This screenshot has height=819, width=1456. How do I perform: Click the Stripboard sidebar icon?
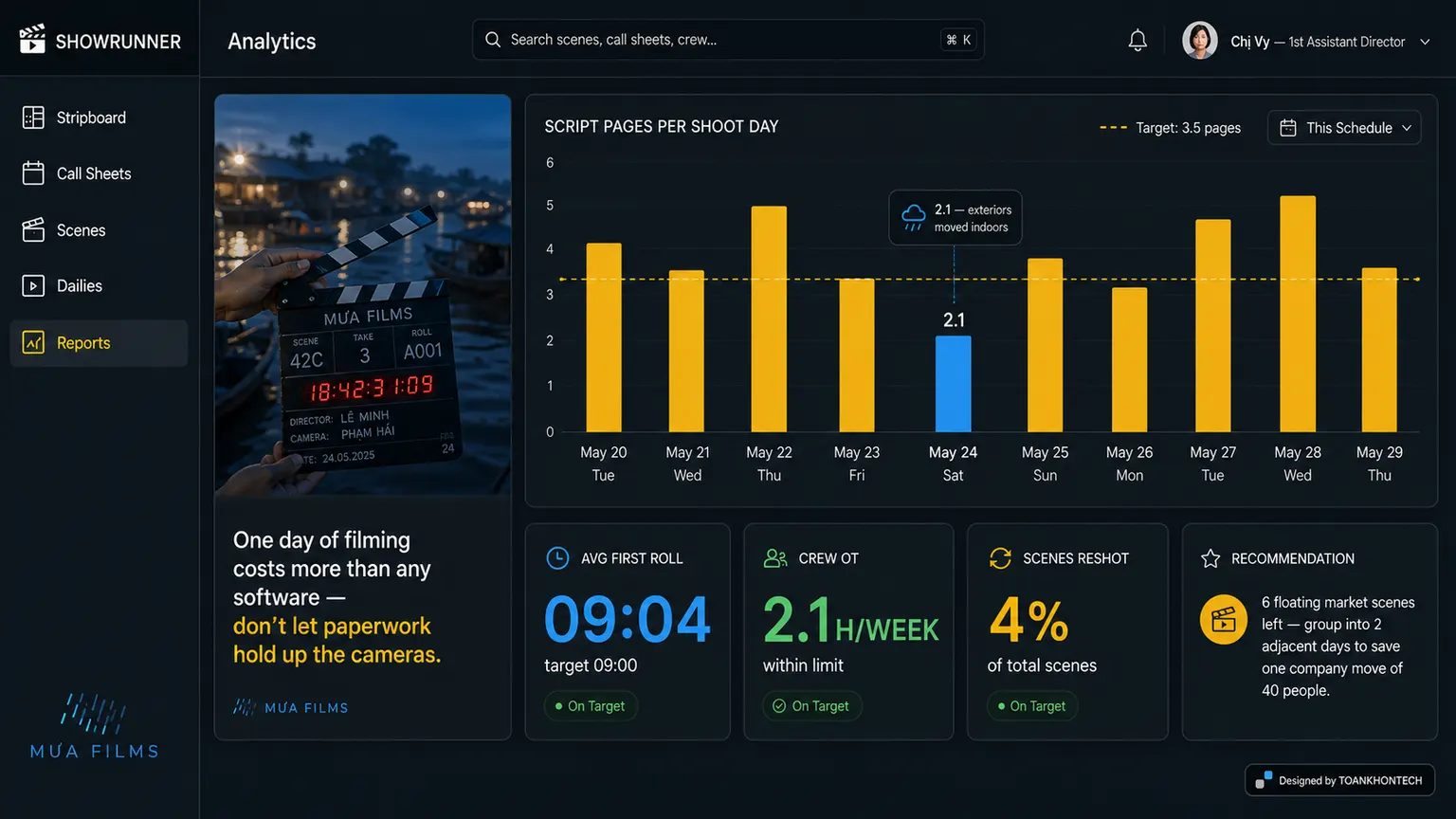point(33,118)
